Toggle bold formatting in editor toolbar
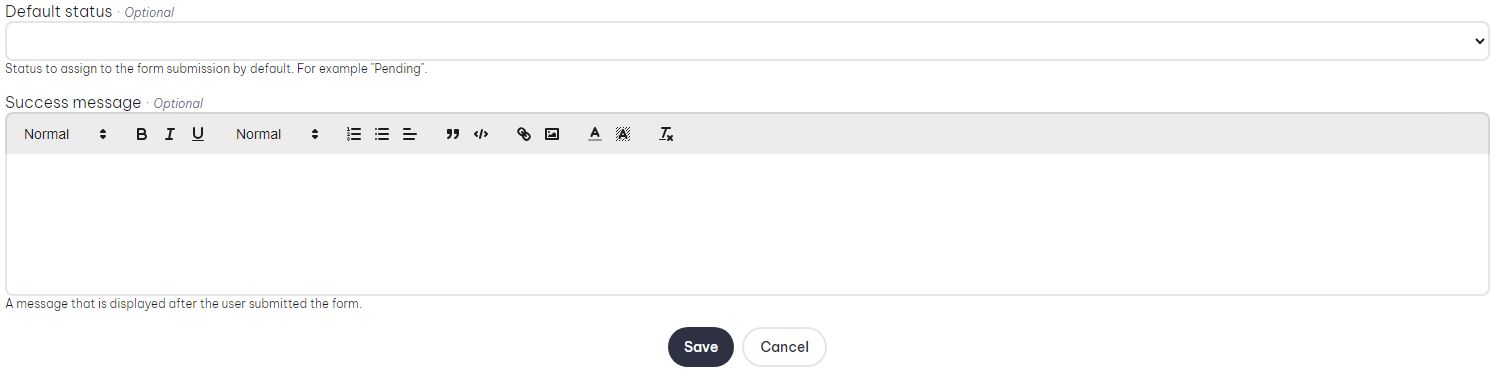The height and width of the screenshot is (377, 1504). 142,134
